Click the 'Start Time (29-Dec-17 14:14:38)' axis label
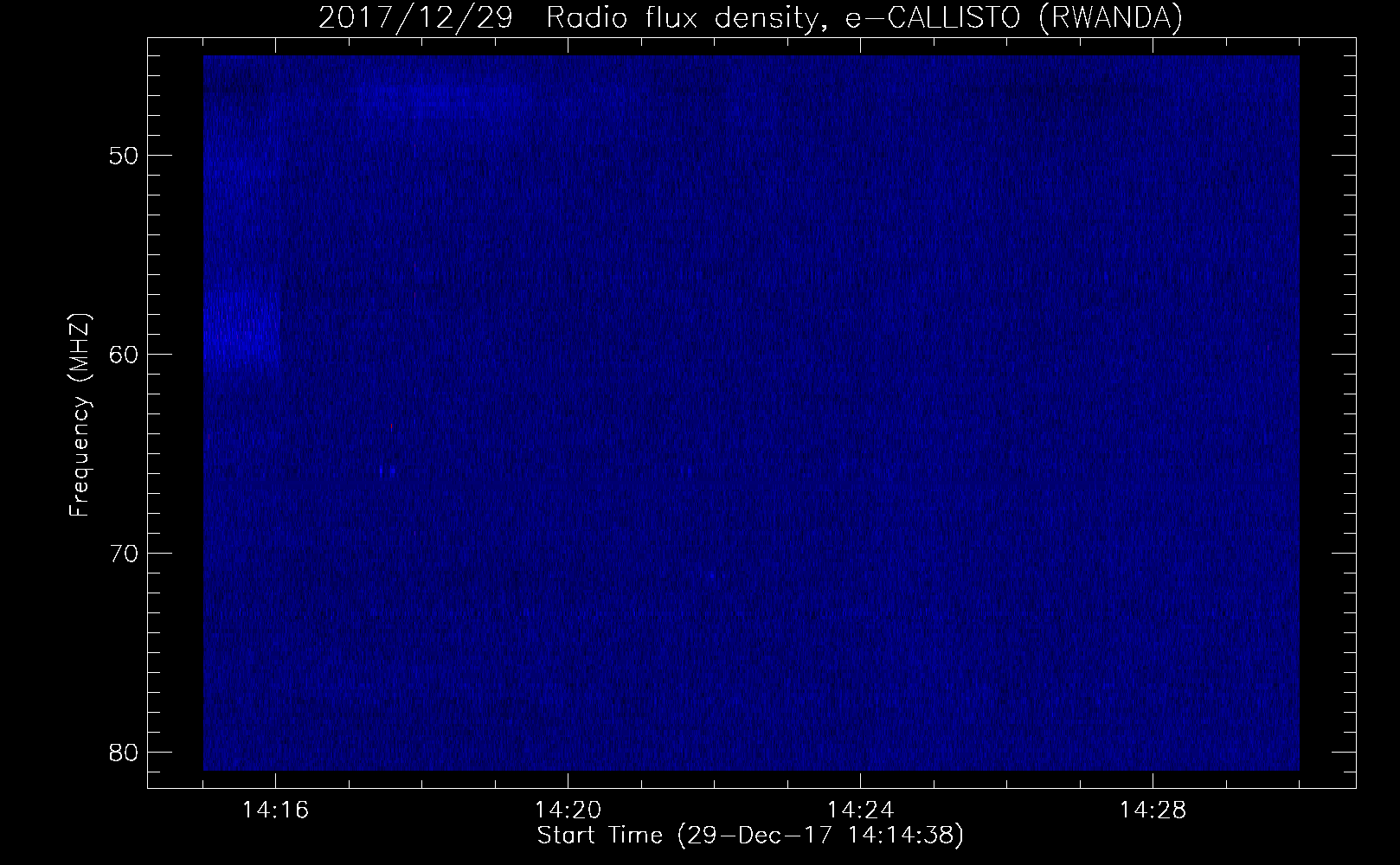Screen dimensions: 1400x865 point(750,836)
